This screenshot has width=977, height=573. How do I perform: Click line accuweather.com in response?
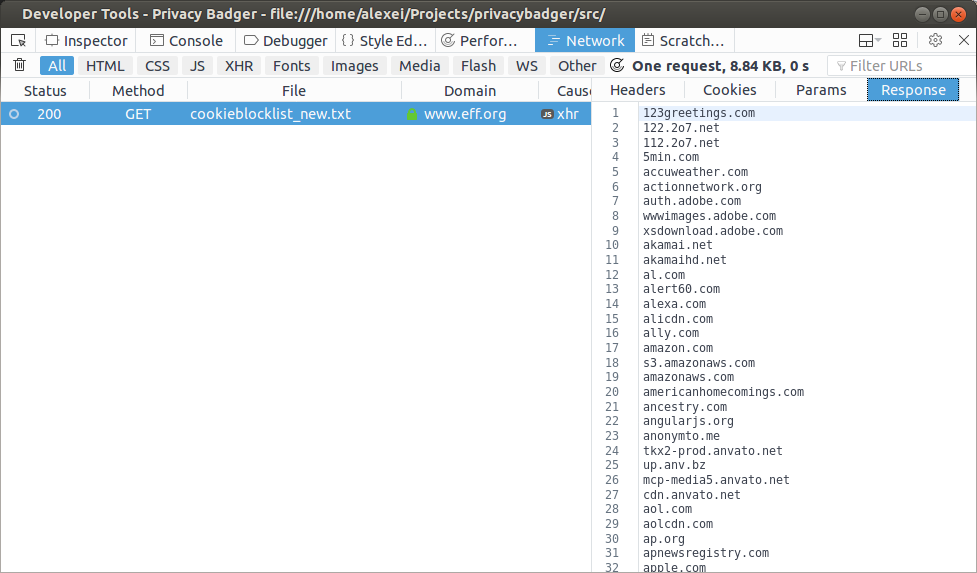pyautogui.click(x=695, y=172)
